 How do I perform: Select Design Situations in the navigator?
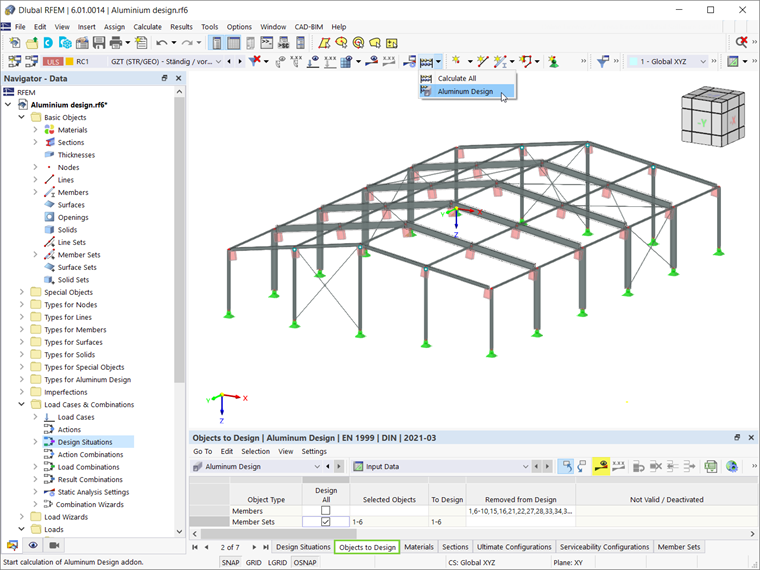coord(85,442)
